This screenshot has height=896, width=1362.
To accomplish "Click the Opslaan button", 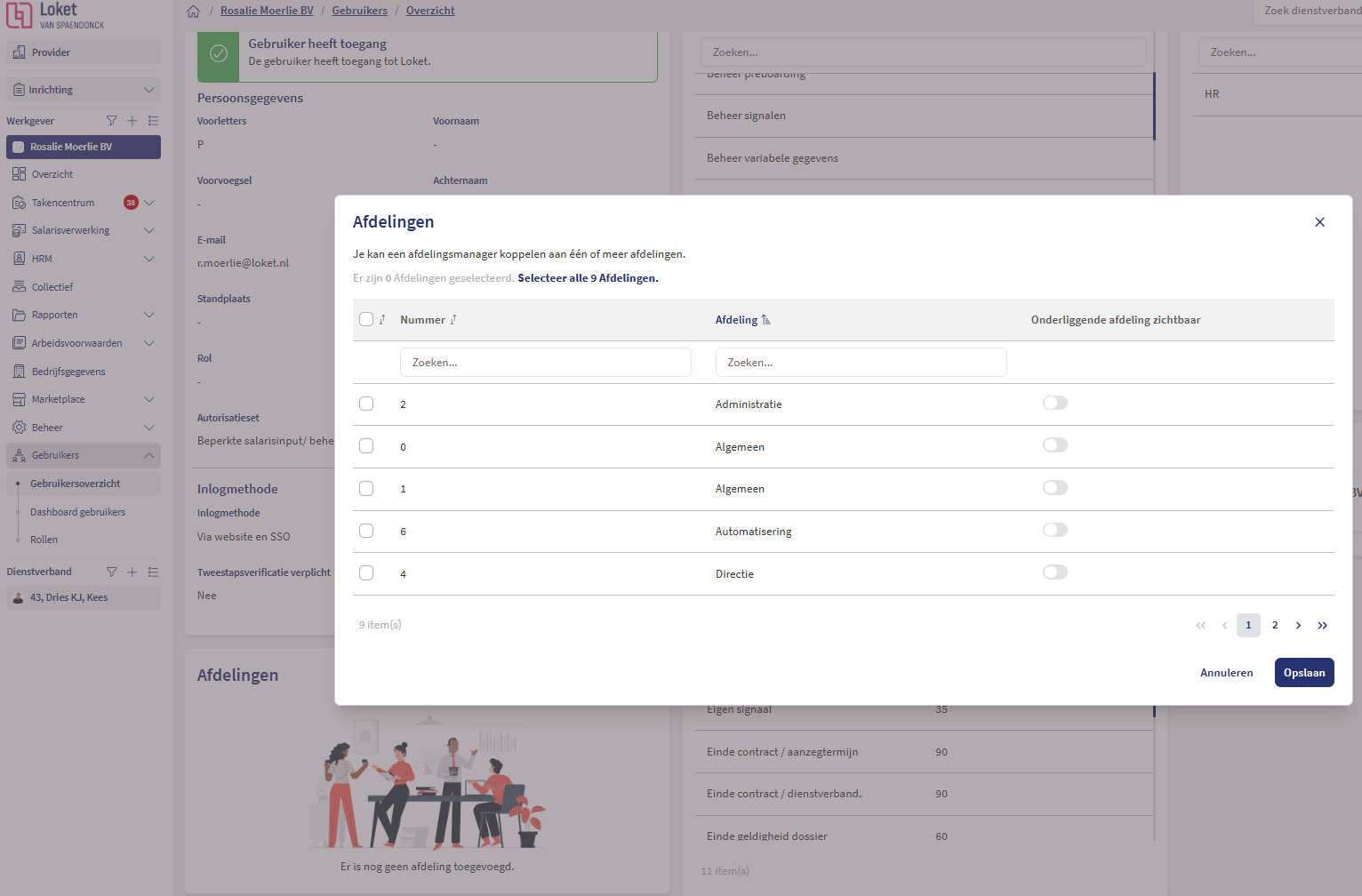I will pos(1303,673).
